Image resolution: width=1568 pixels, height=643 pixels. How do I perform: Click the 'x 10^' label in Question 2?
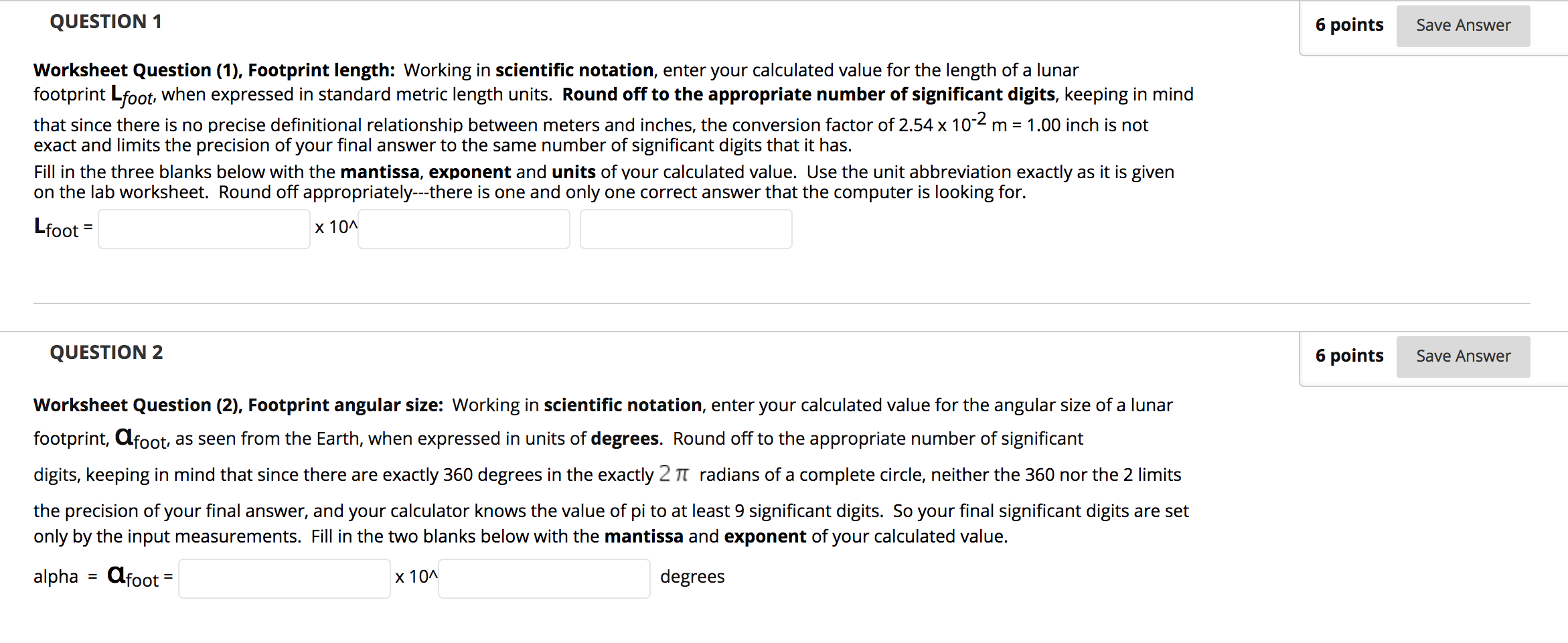pyautogui.click(x=416, y=577)
